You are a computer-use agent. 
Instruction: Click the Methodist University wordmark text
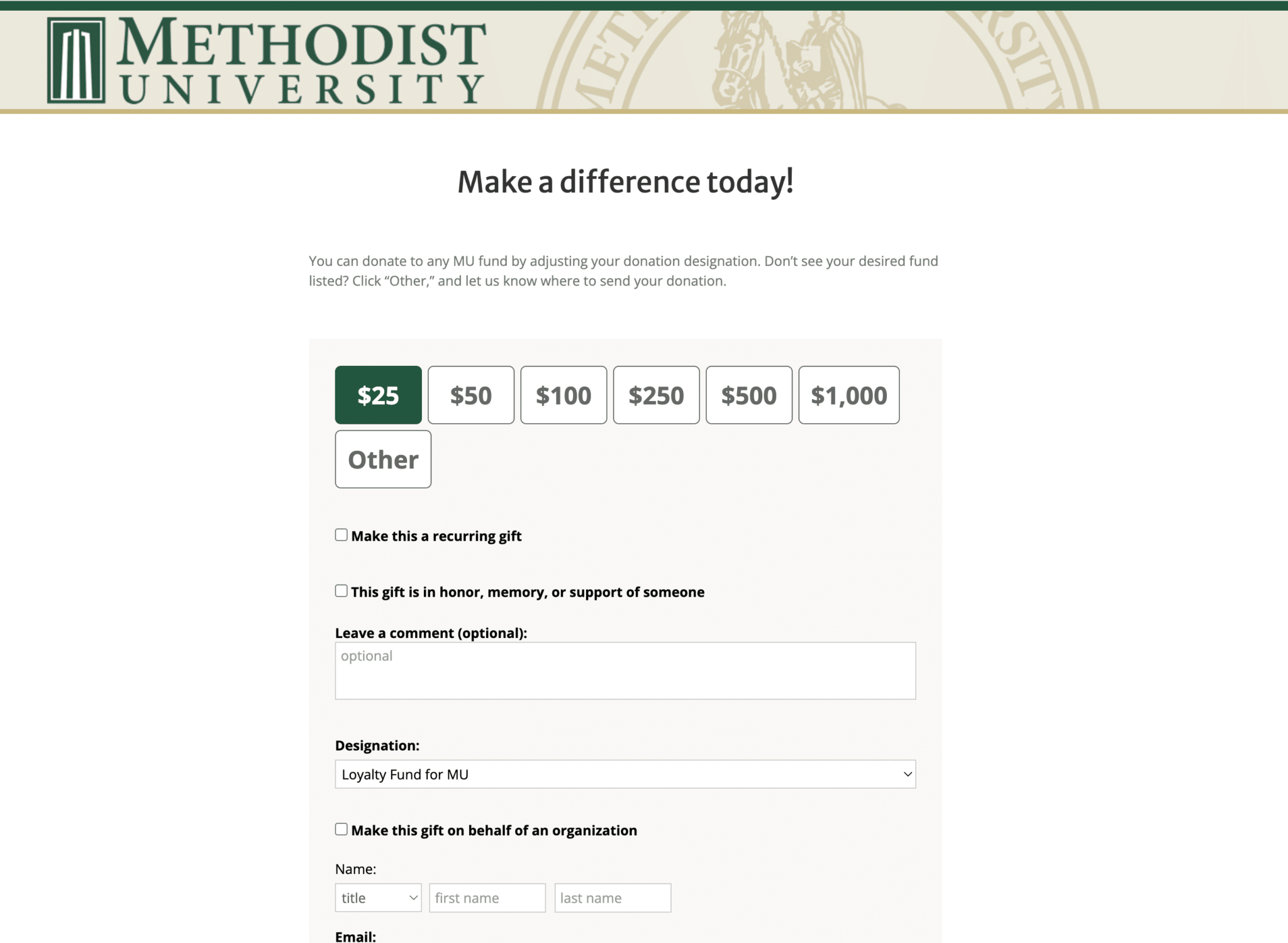pyautogui.click(x=302, y=60)
